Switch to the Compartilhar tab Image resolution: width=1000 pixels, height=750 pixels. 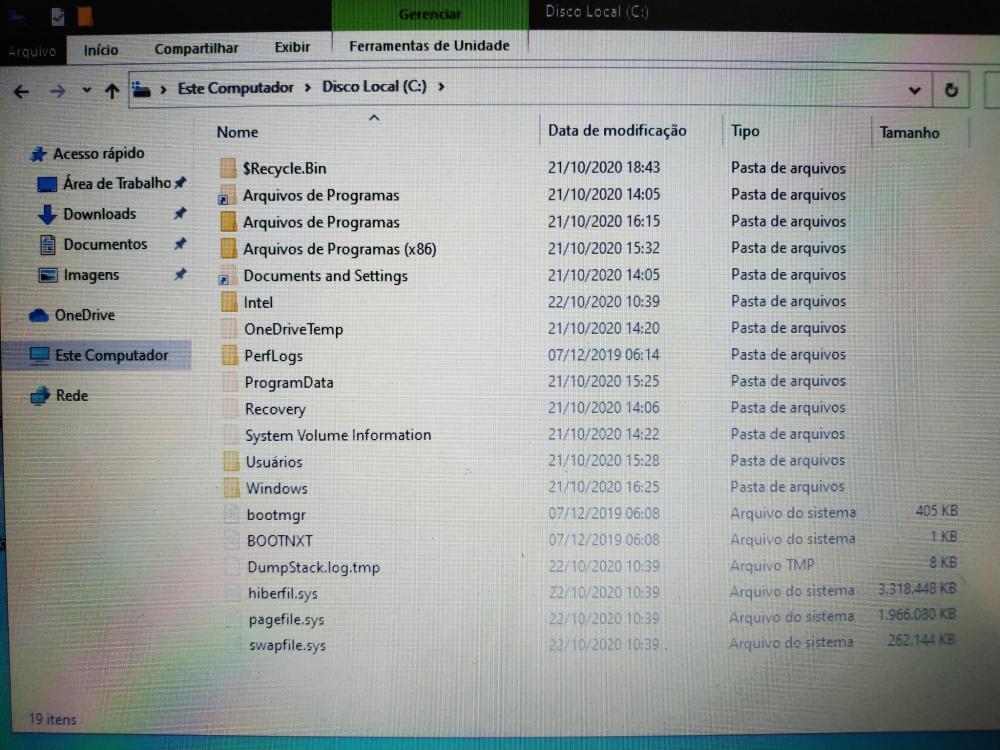[x=196, y=48]
